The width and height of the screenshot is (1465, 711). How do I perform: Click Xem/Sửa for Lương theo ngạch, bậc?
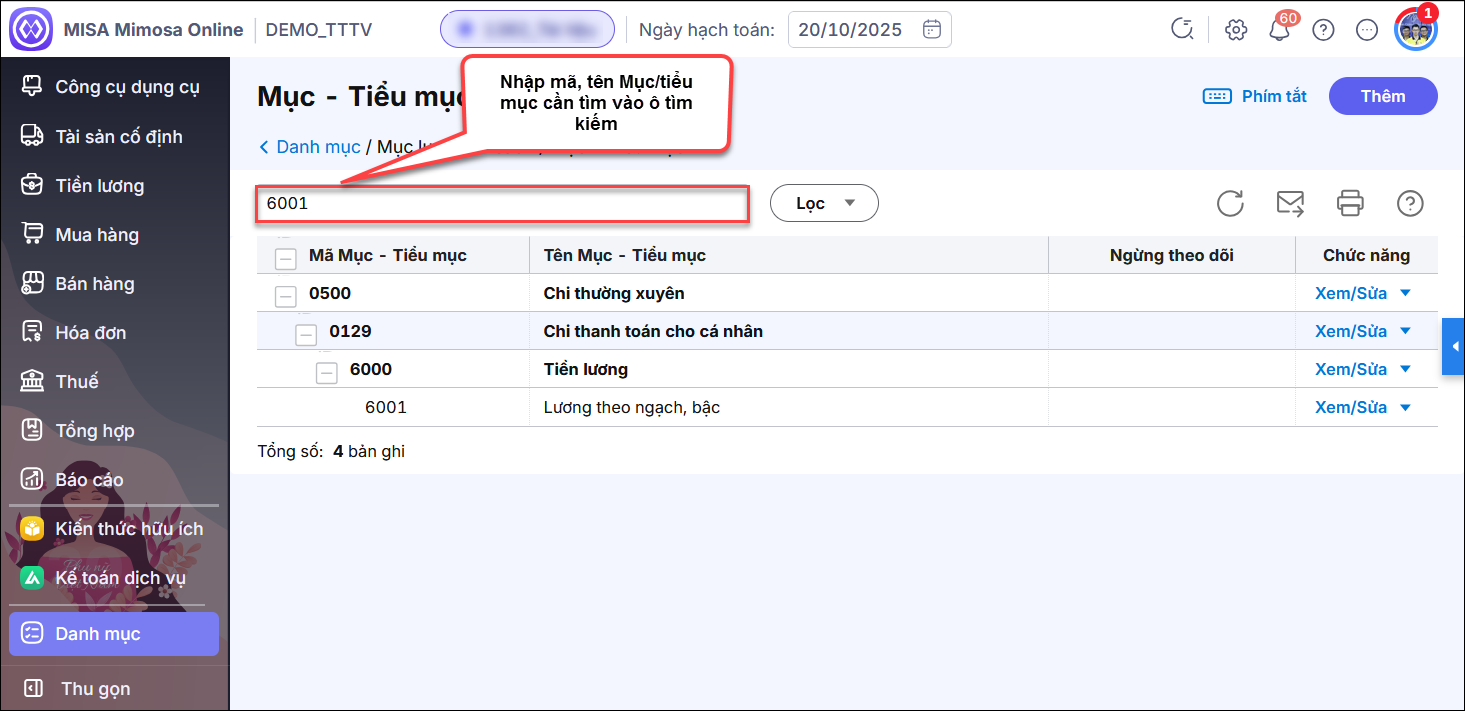coord(1351,407)
